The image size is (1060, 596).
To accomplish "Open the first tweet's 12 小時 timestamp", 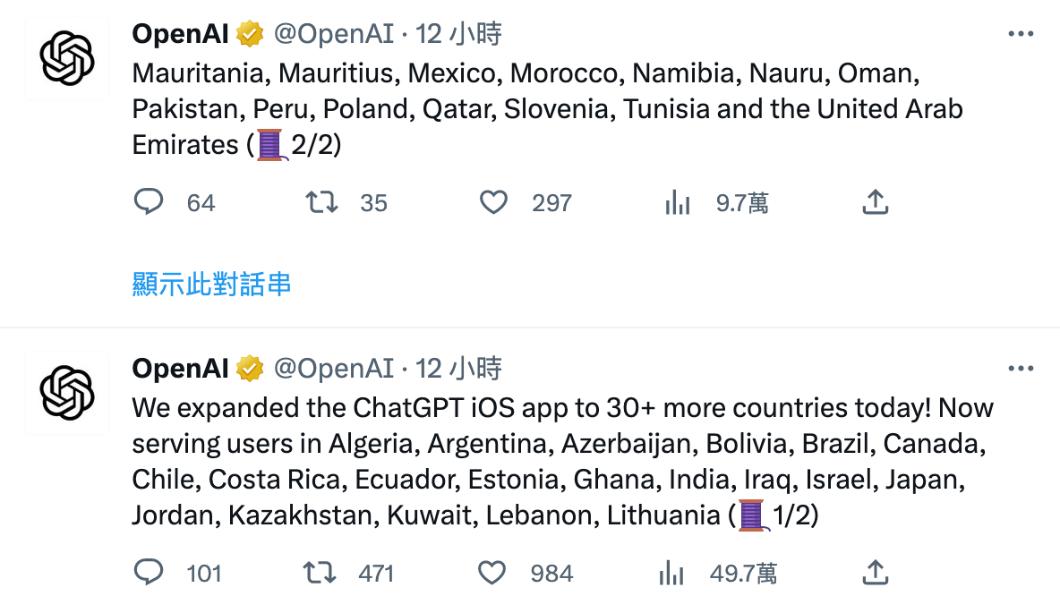I will tap(459, 35).
